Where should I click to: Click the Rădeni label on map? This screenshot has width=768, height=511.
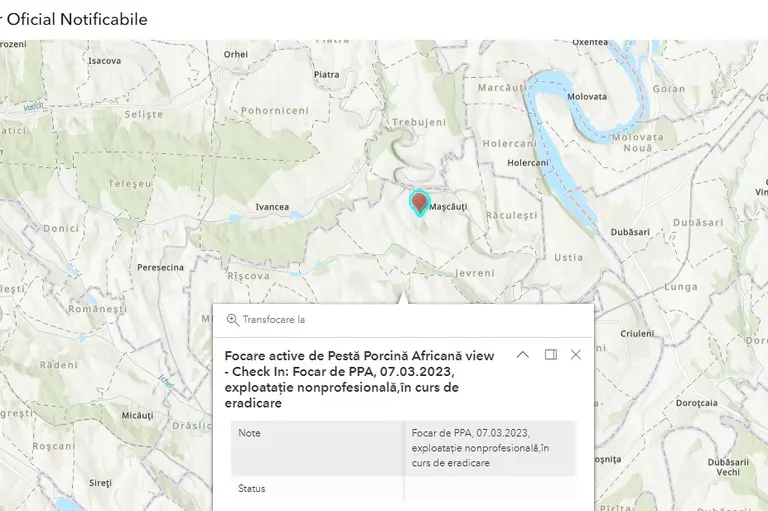point(59,365)
